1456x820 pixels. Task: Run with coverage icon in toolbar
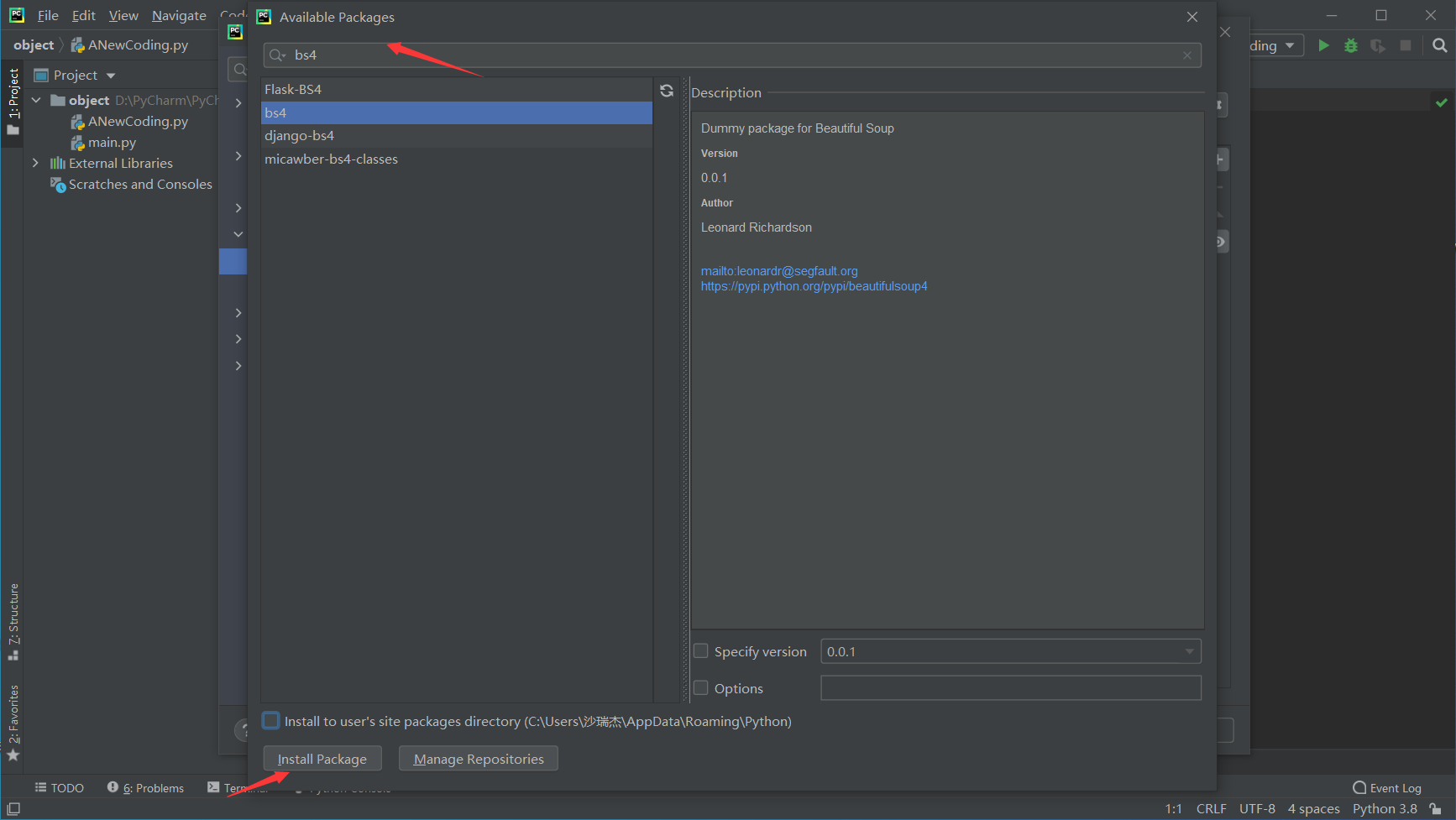tap(1378, 45)
